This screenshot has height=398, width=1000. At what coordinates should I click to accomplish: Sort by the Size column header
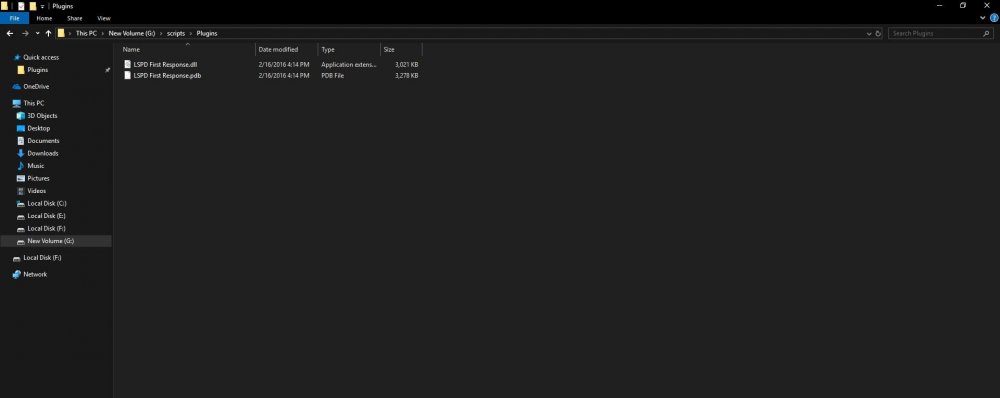401,49
